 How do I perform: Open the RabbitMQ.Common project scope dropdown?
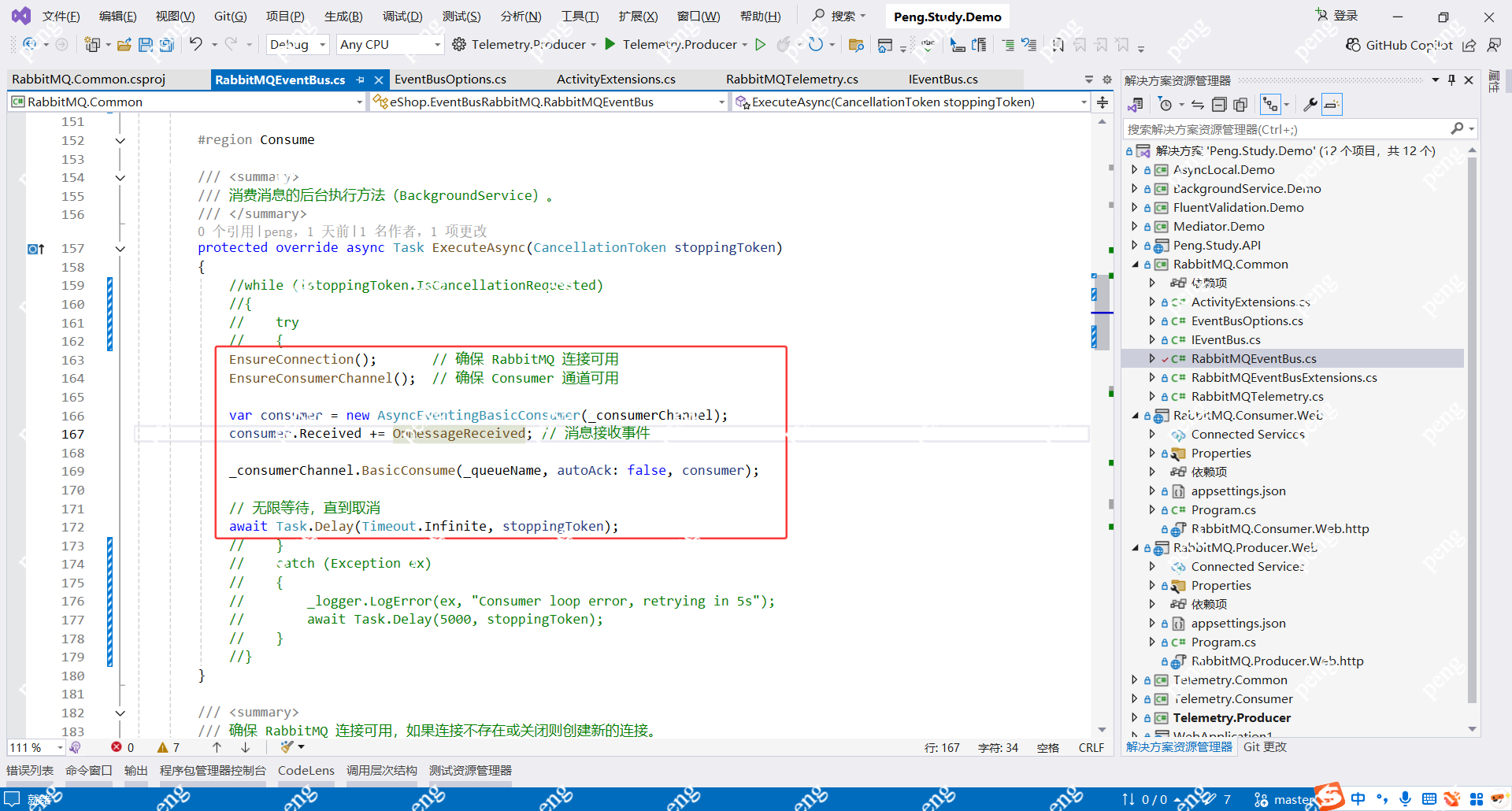187,102
